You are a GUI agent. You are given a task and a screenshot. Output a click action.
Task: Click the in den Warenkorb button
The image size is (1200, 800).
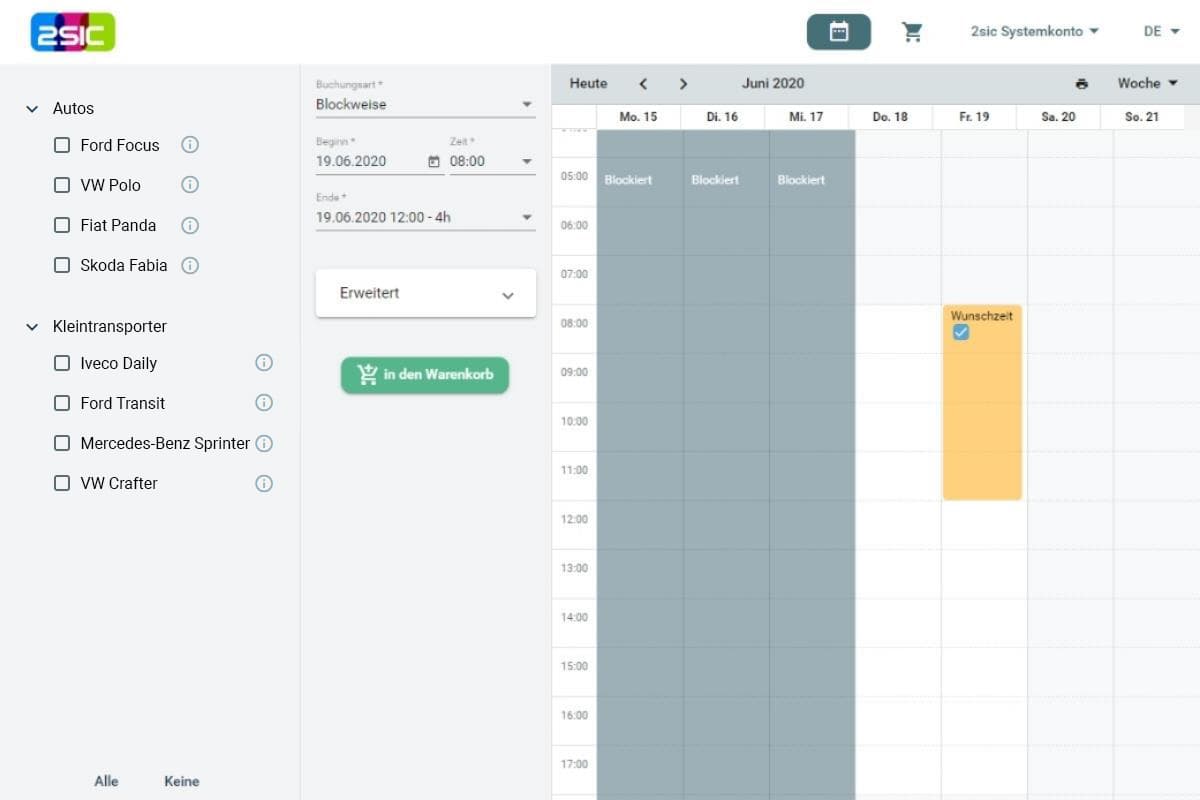[425, 375]
